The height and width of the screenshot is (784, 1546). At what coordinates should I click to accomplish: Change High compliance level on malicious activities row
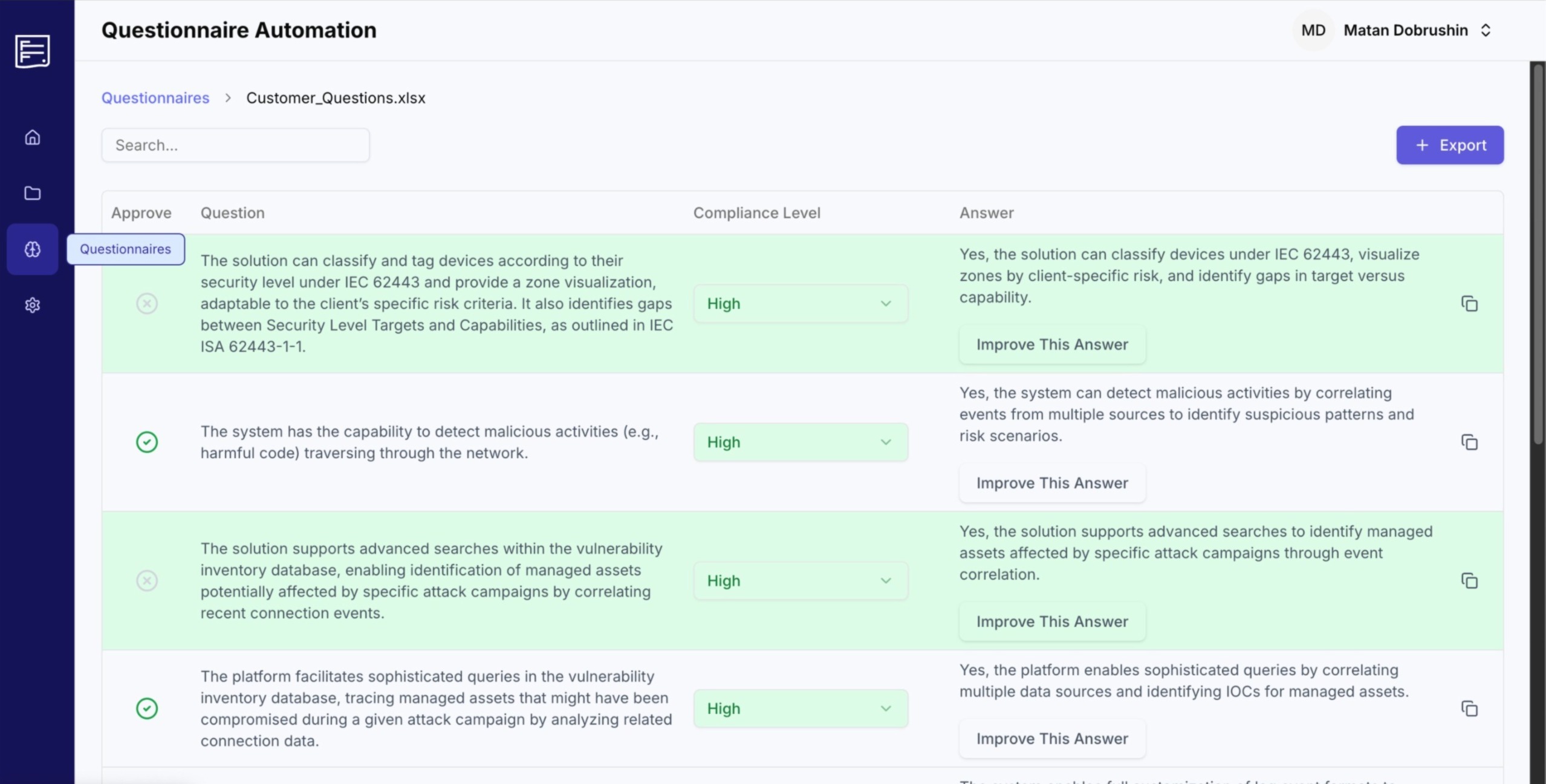(x=799, y=442)
